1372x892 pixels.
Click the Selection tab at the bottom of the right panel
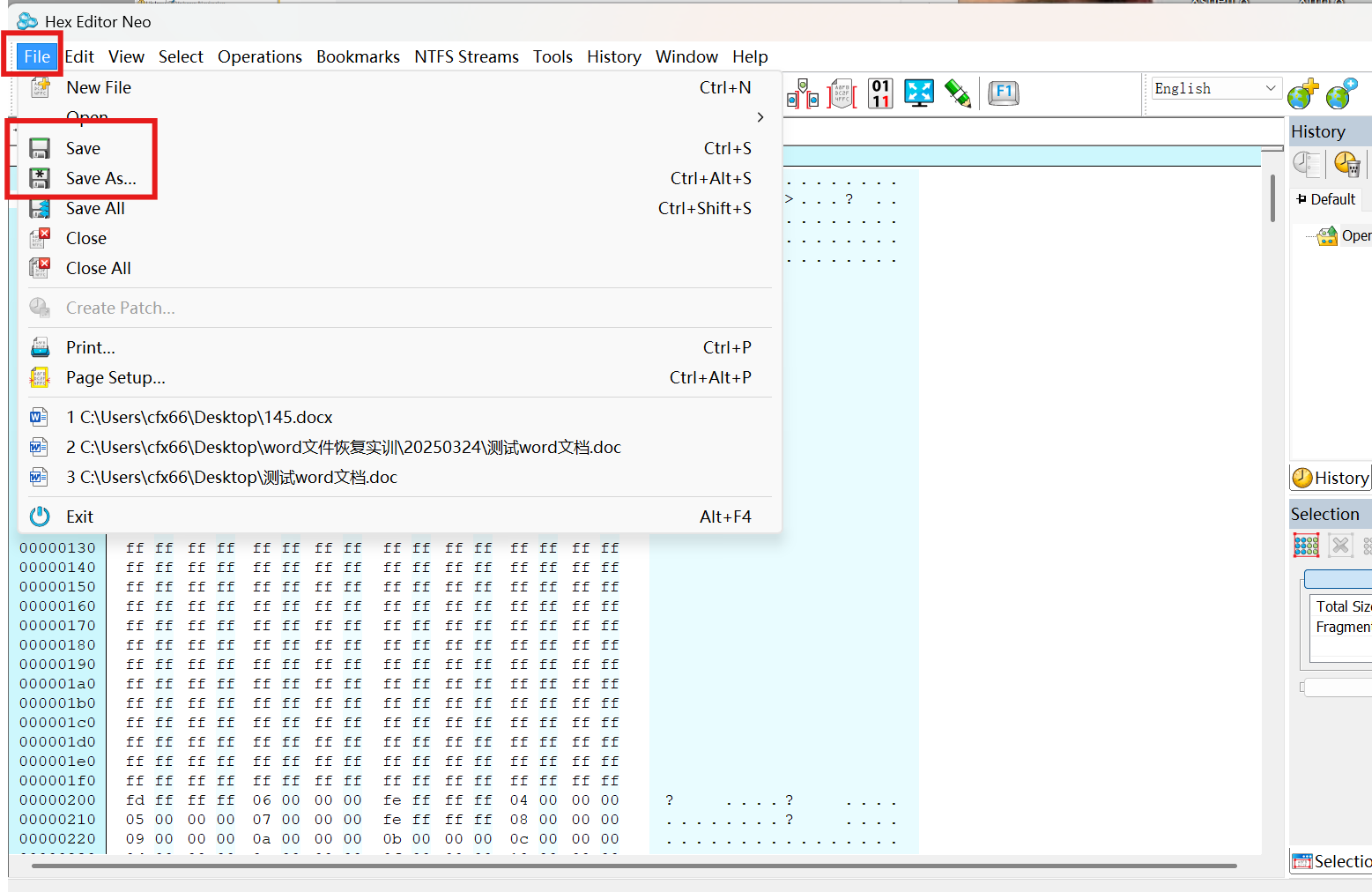tap(1331, 861)
